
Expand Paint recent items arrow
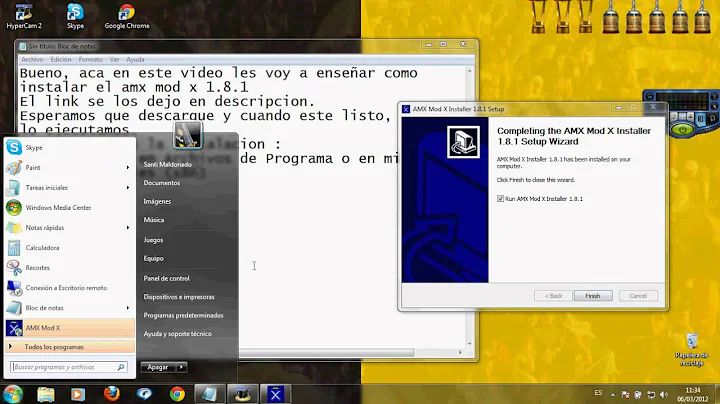[128, 168]
